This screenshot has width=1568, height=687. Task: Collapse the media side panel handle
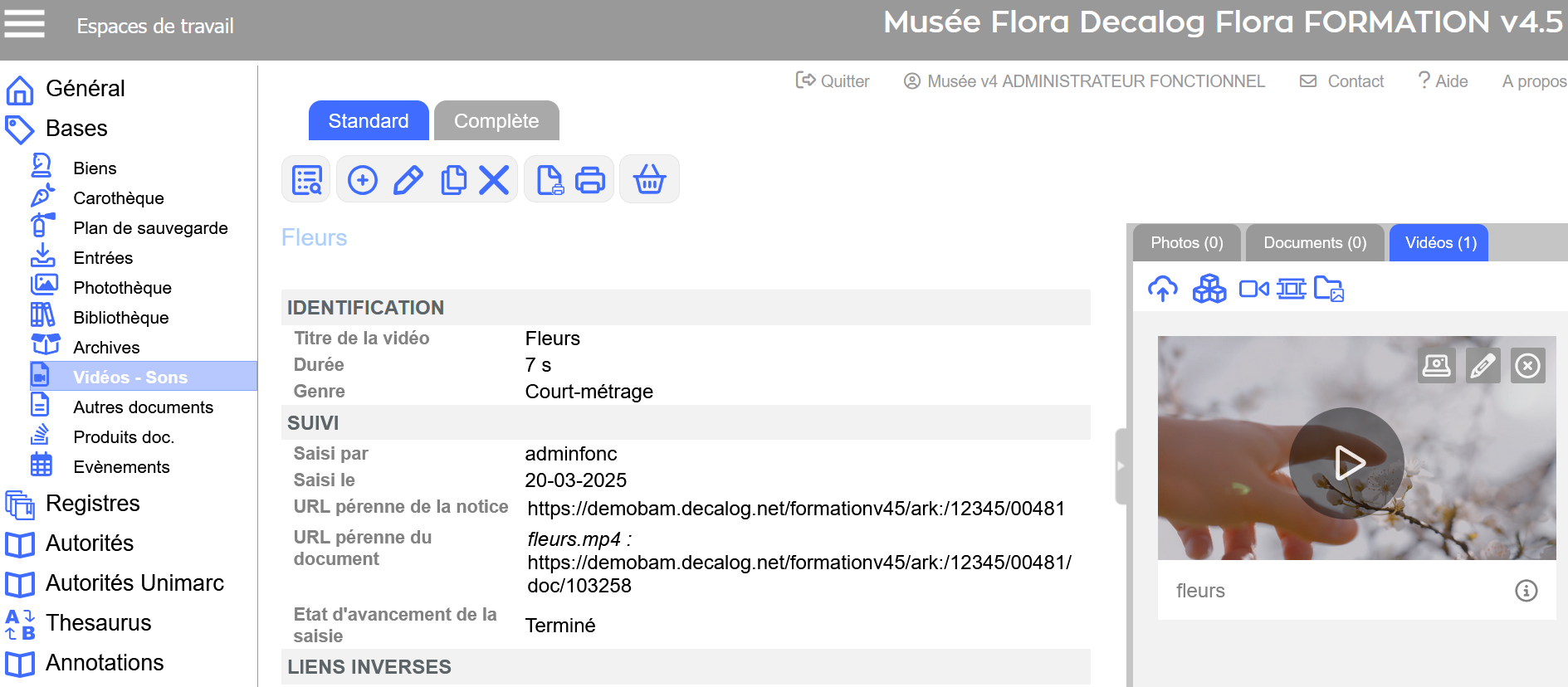coord(1121,466)
